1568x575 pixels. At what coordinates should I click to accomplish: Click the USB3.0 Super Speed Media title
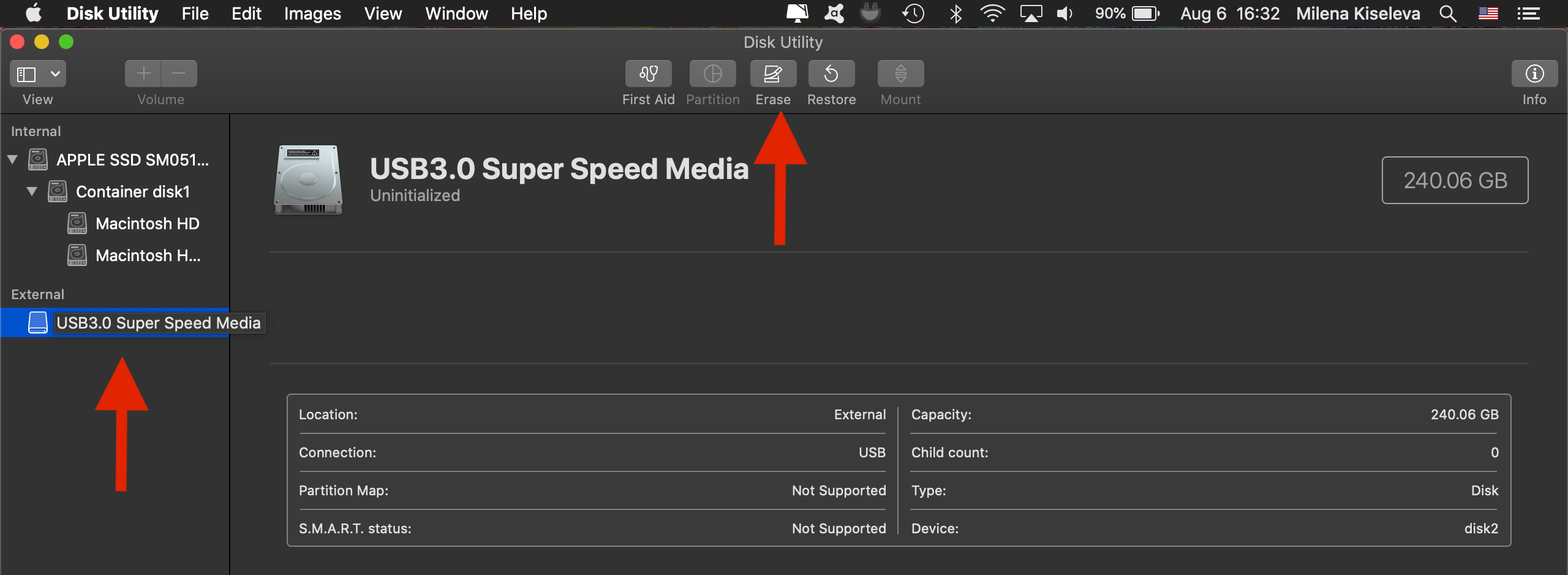559,169
